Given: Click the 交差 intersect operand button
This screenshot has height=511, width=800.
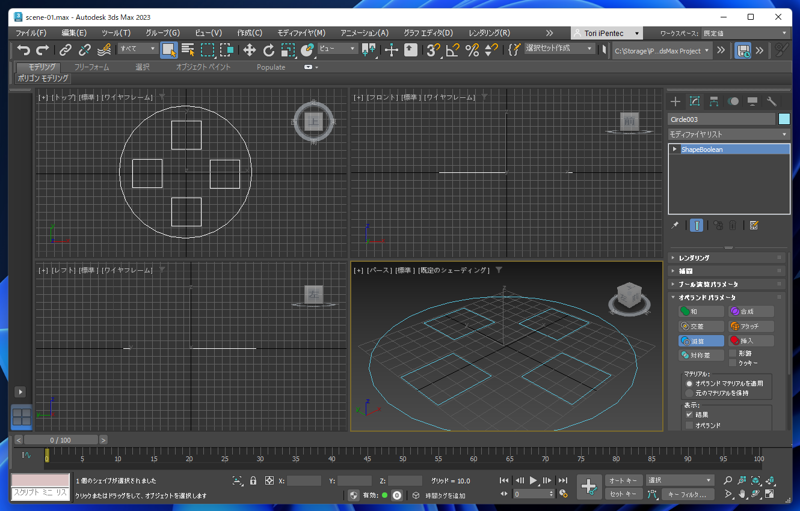Looking at the screenshot, I should click(701, 326).
